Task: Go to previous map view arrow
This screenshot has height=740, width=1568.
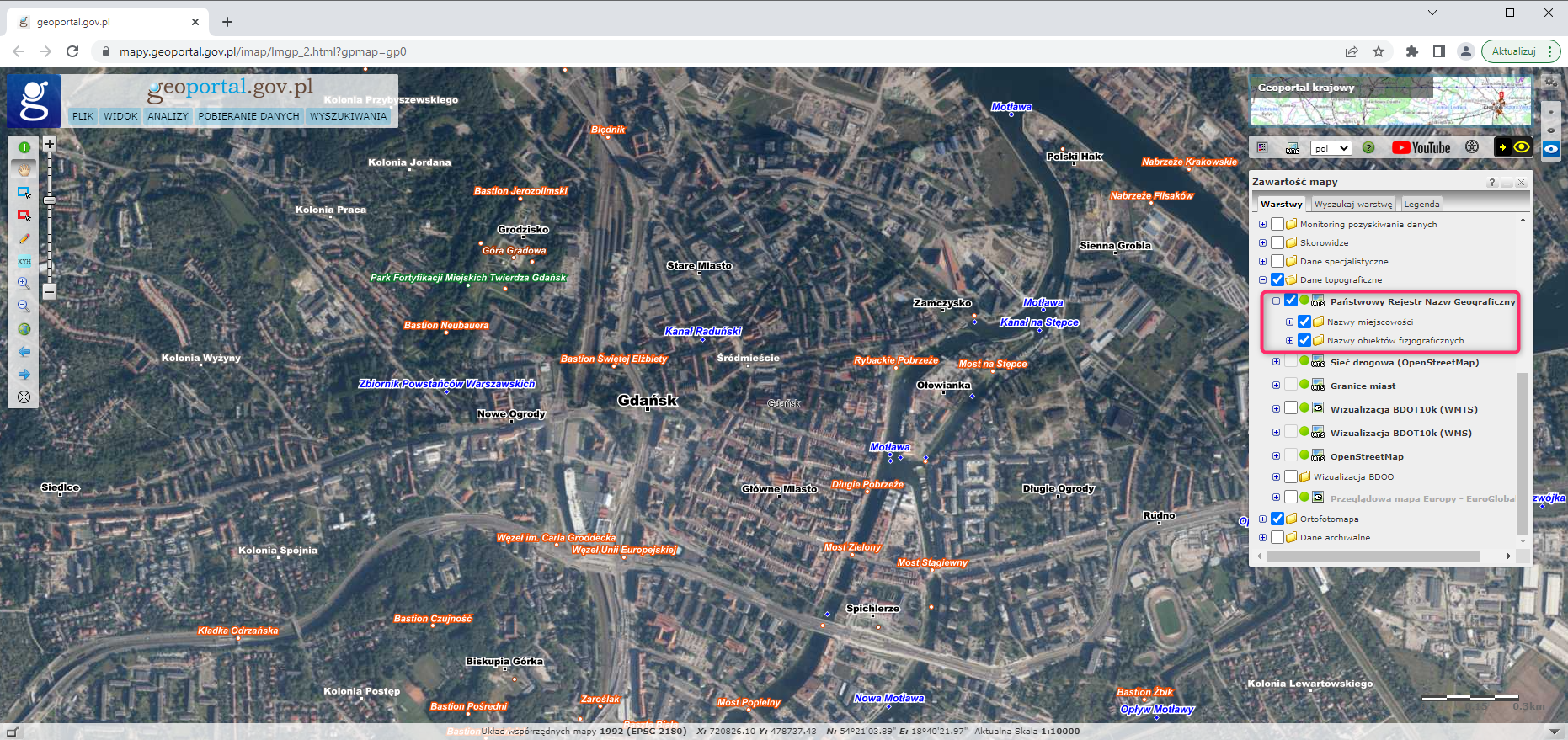Action: (x=24, y=352)
